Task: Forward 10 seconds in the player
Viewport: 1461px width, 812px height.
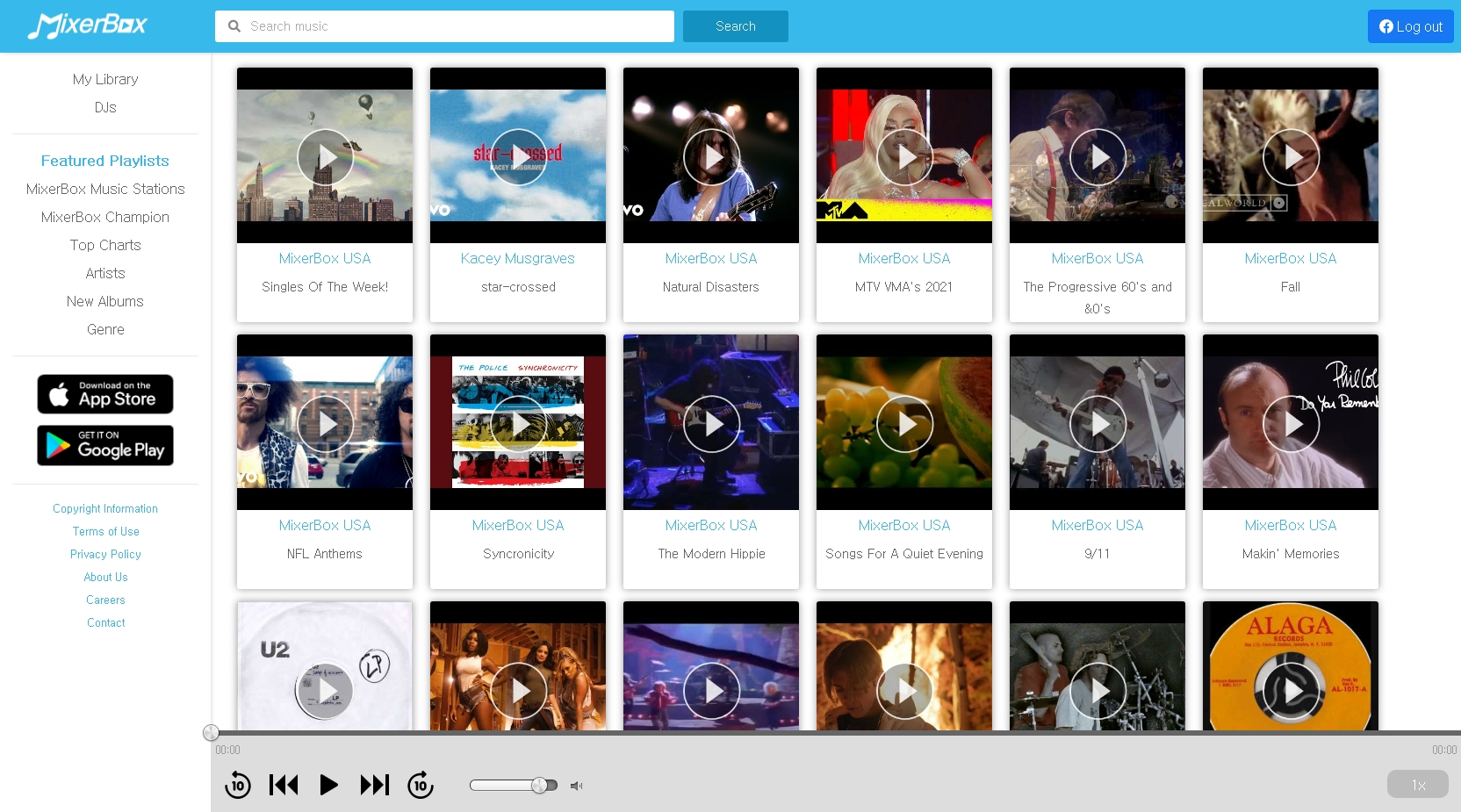Action: [x=421, y=785]
